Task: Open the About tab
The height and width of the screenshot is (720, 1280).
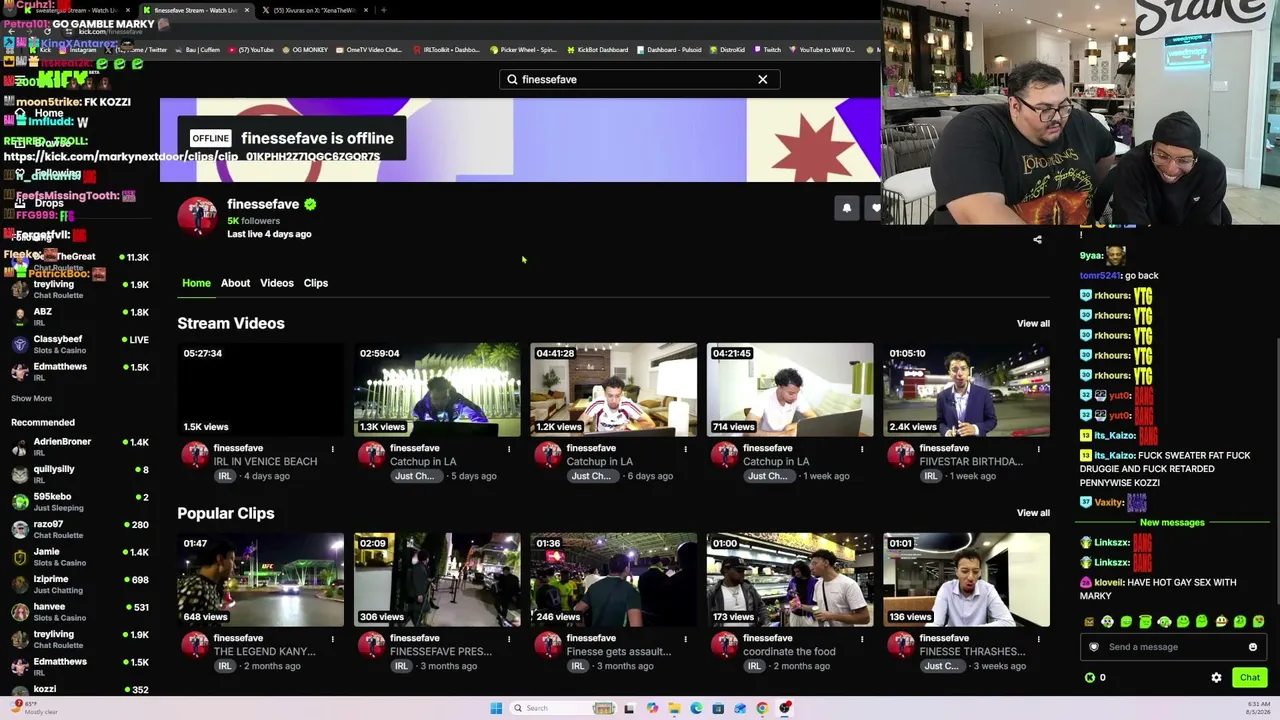Action: (x=235, y=283)
